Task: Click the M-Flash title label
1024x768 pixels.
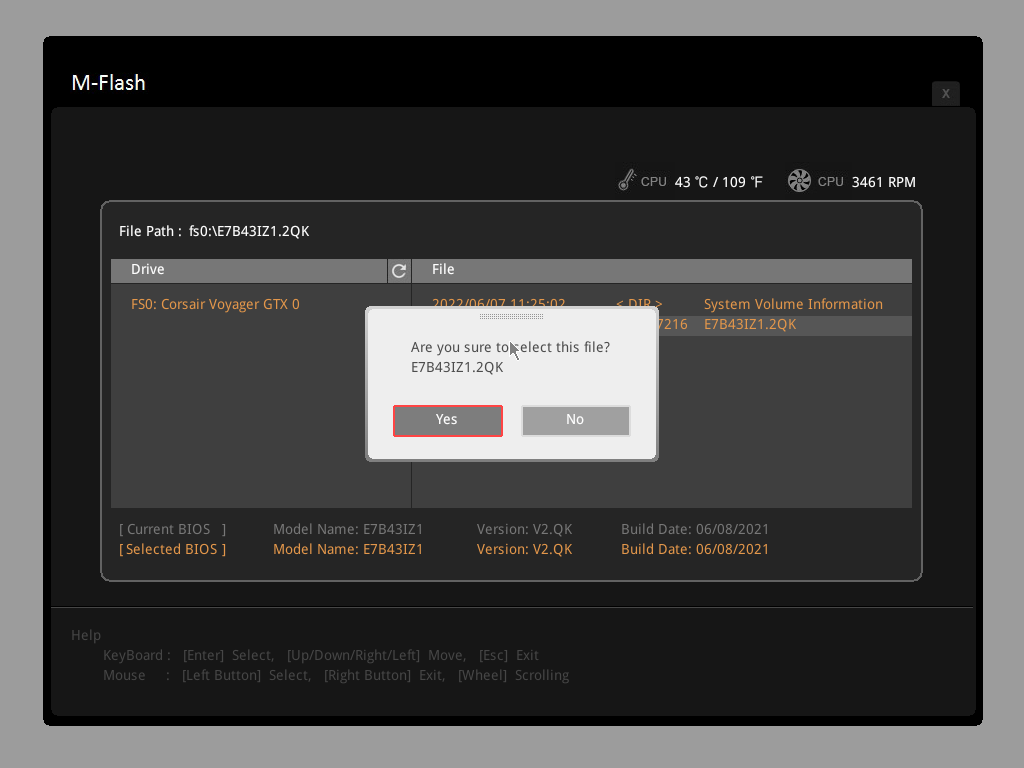Action: (x=108, y=84)
